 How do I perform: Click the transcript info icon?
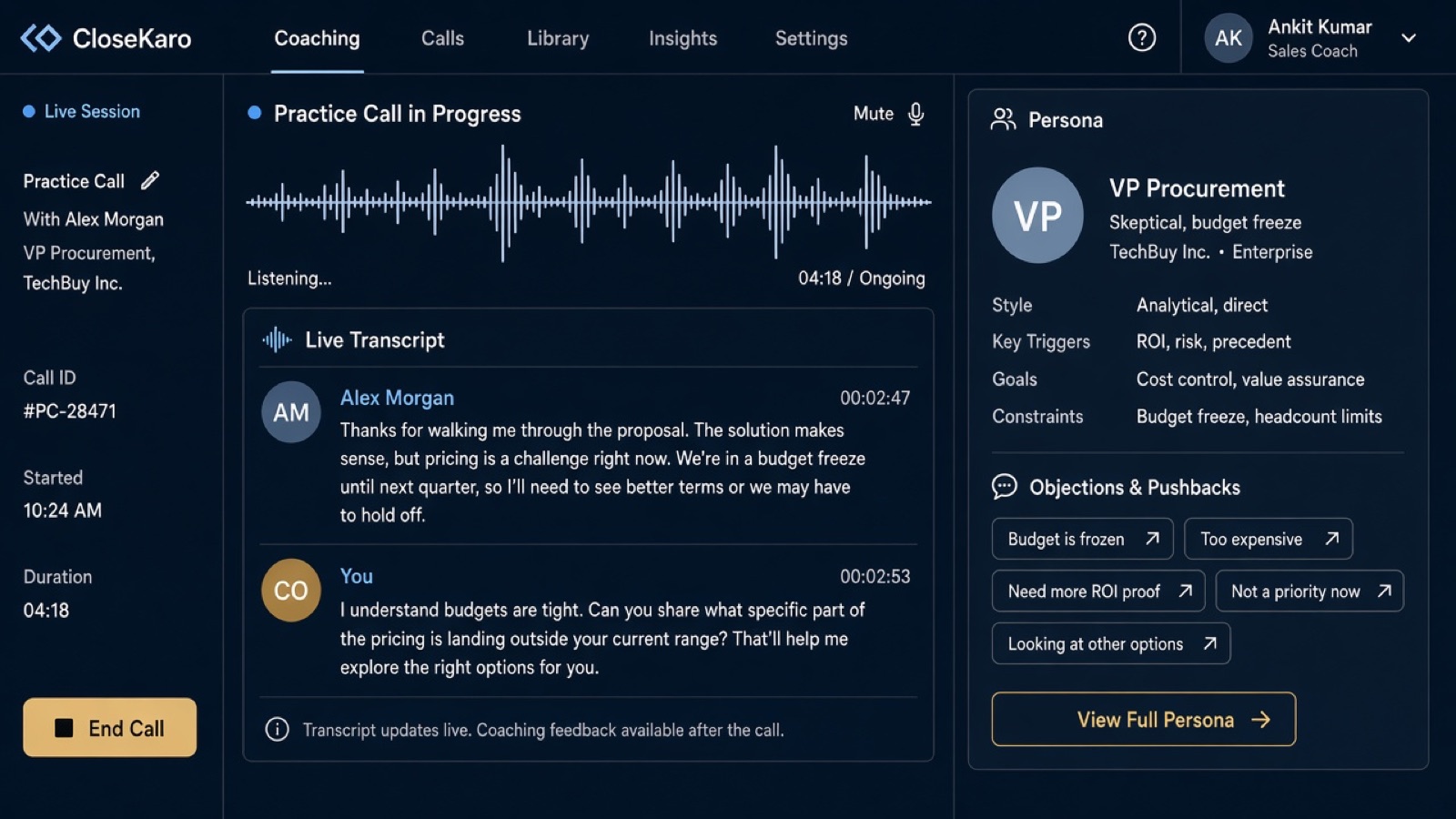277,729
